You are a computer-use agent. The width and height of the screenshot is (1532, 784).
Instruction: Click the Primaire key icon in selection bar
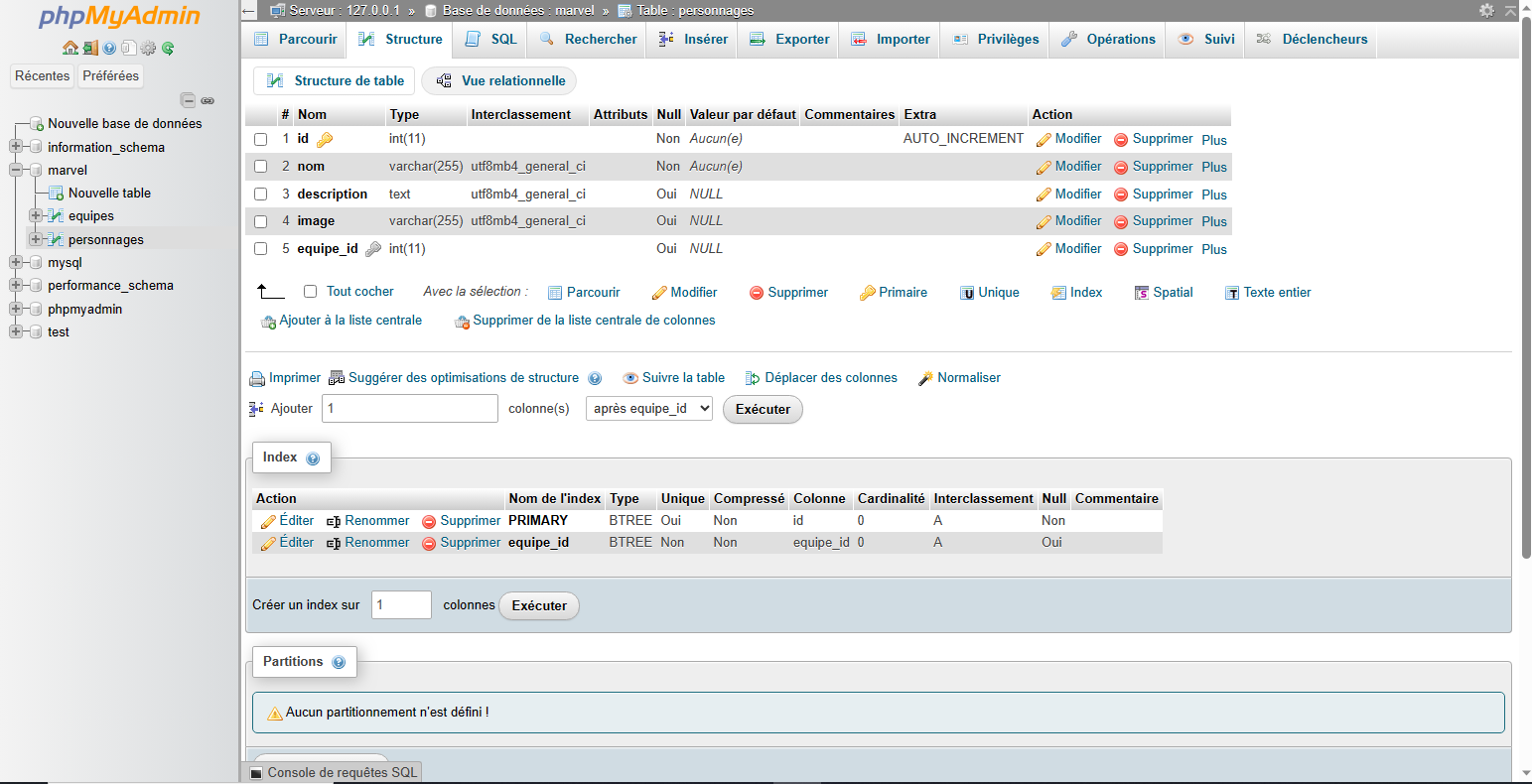(867, 293)
